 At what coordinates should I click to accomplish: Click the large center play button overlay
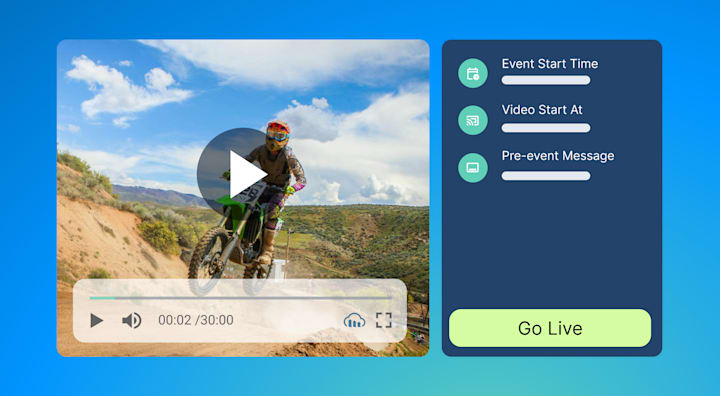(244, 174)
